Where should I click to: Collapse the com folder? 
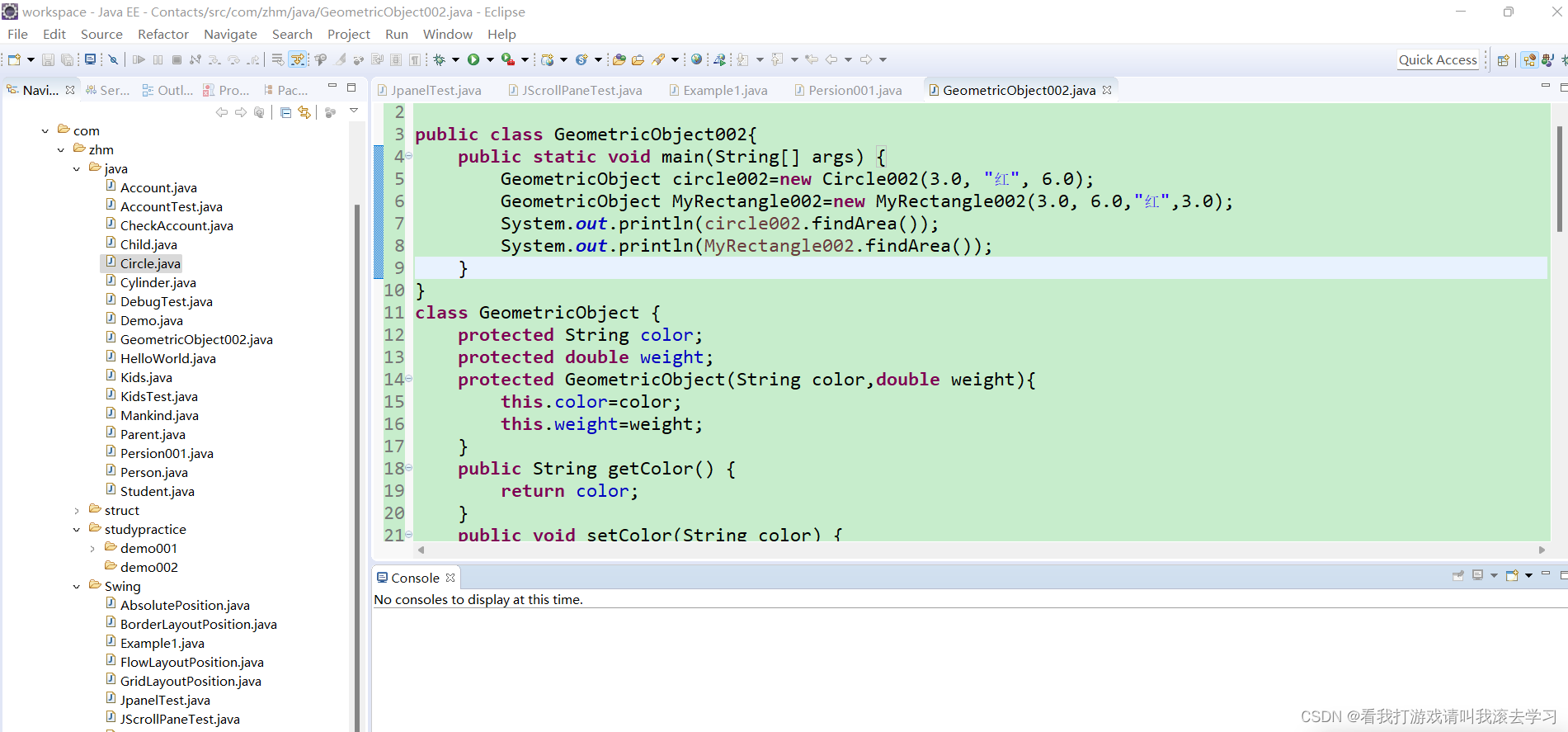[45, 130]
